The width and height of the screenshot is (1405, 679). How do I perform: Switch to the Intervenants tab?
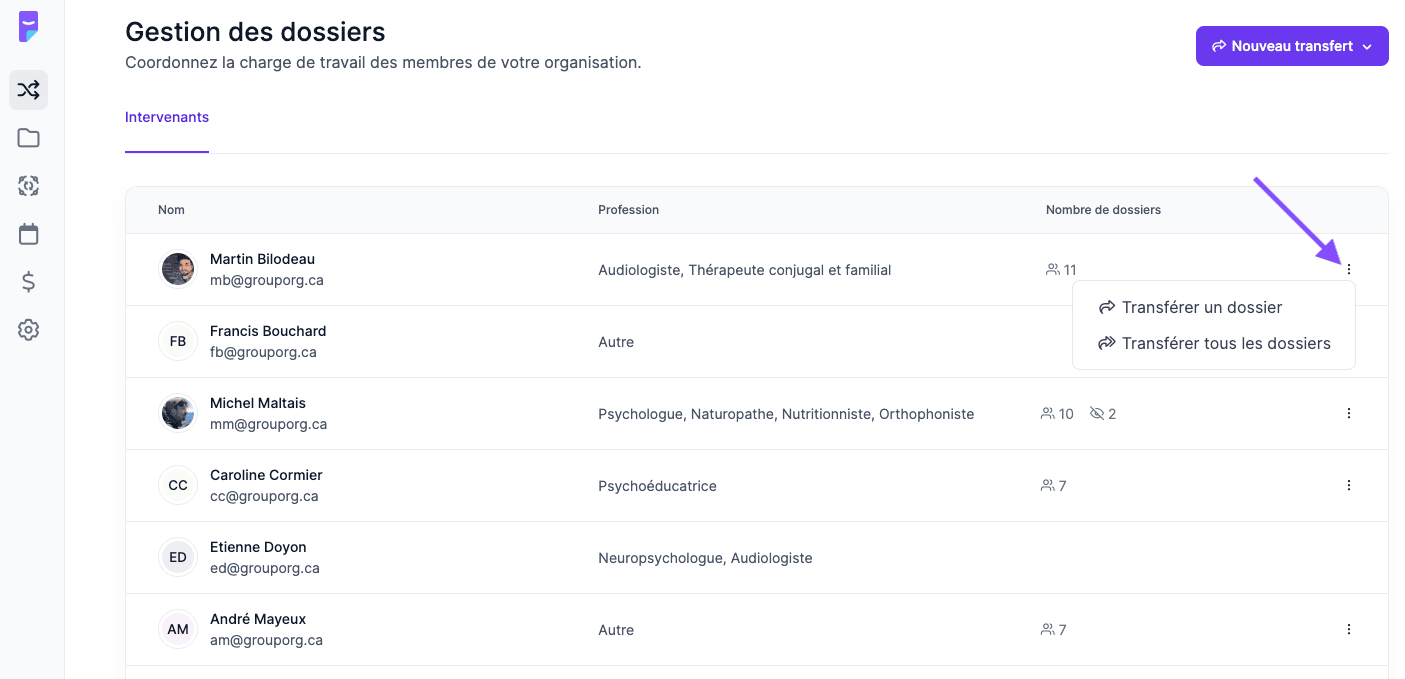click(167, 117)
